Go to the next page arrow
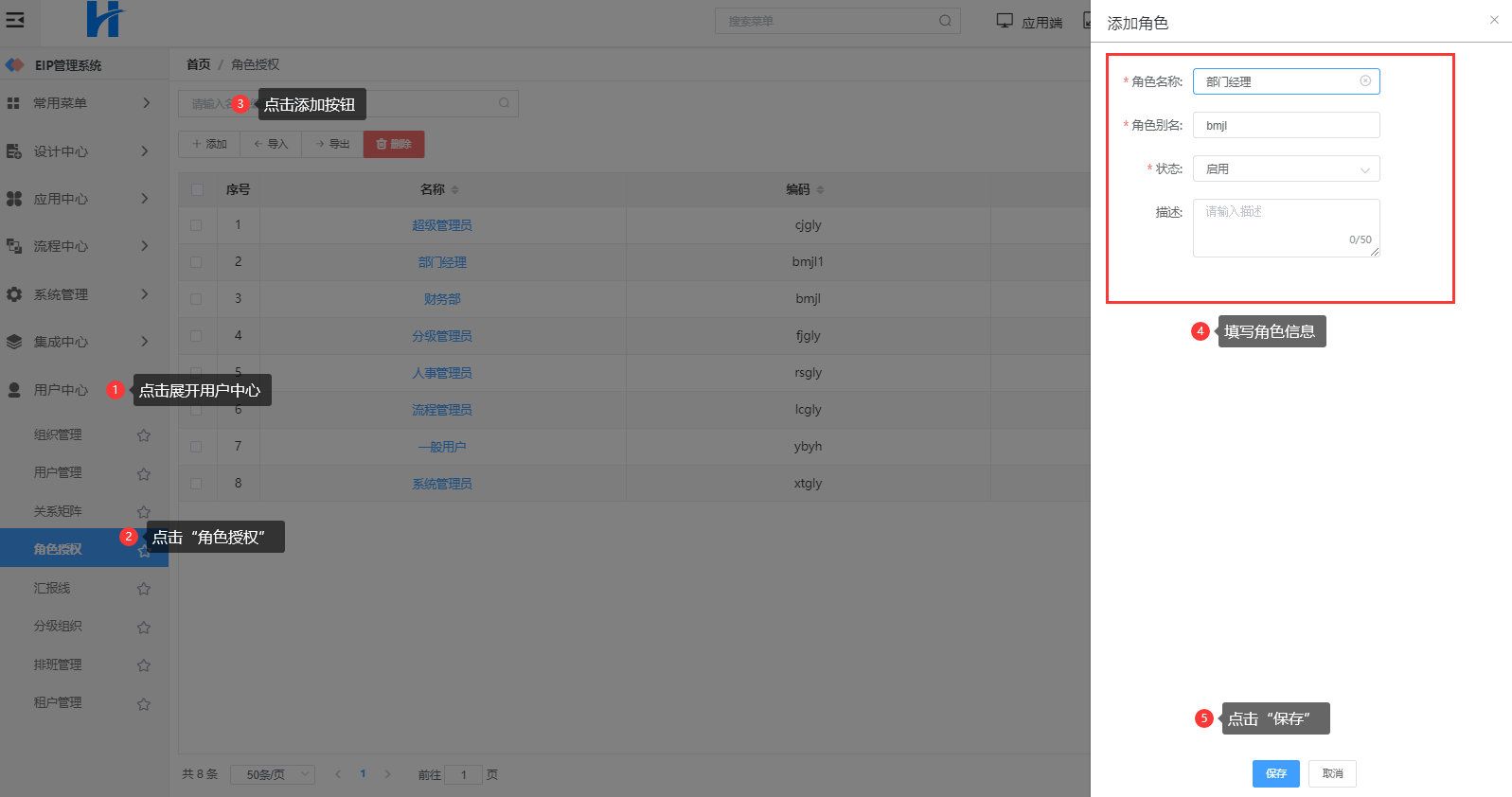 click(387, 774)
